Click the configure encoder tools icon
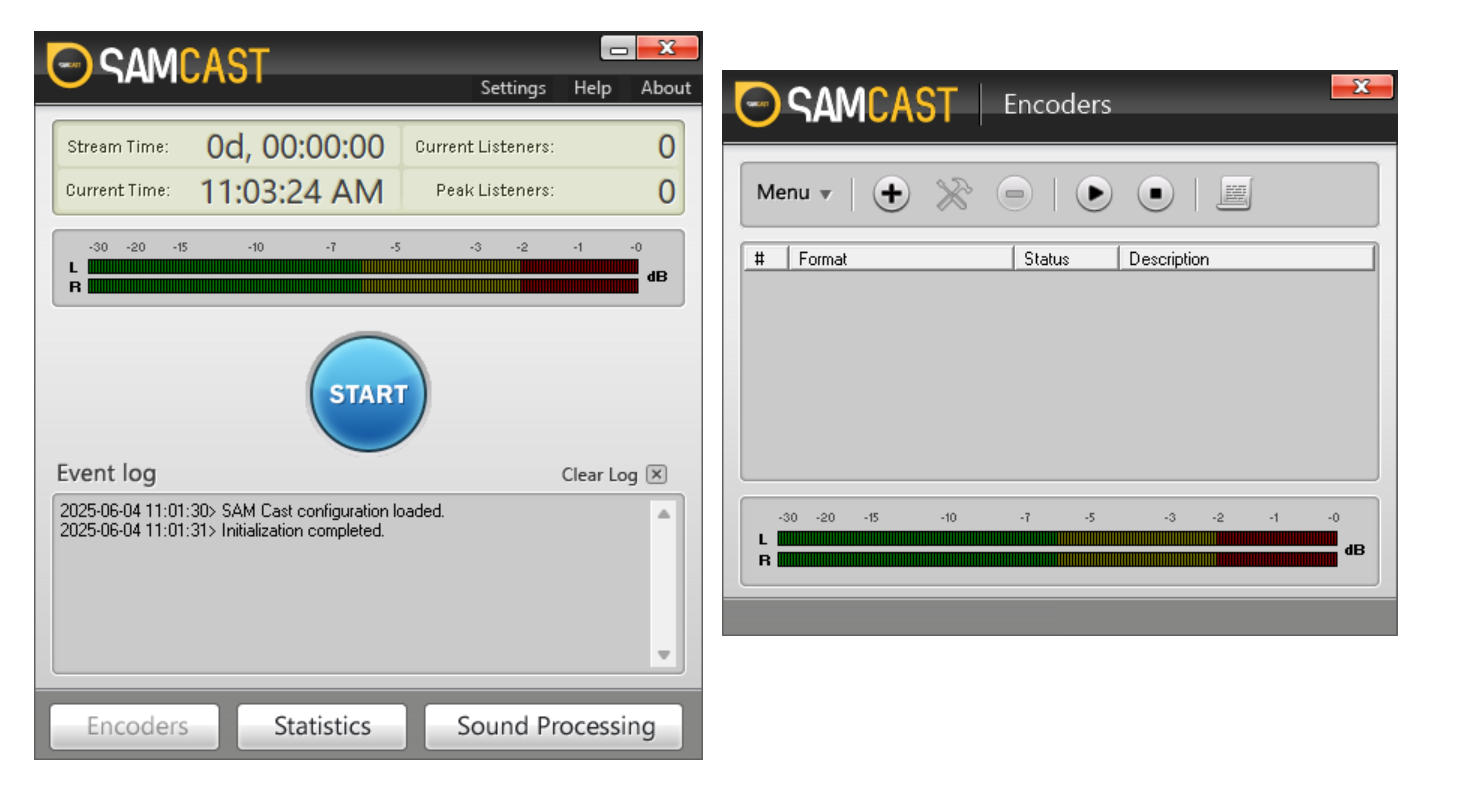Viewport: 1461px width, 791px height. pyautogui.click(x=953, y=194)
